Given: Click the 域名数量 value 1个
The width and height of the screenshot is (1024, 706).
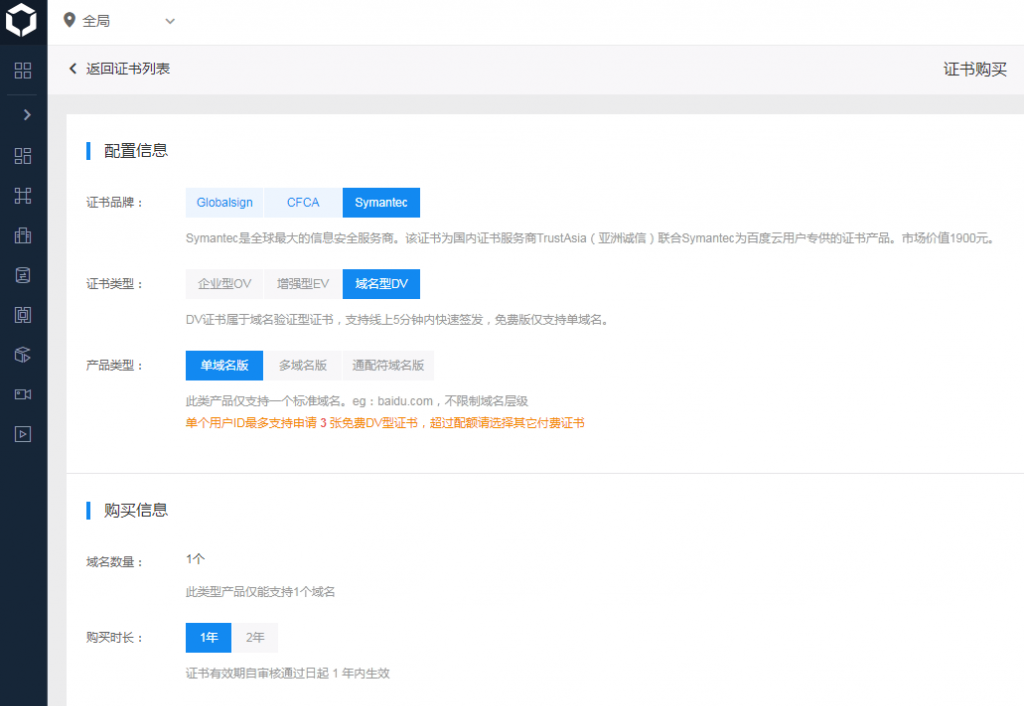Looking at the screenshot, I should coord(195,559).
